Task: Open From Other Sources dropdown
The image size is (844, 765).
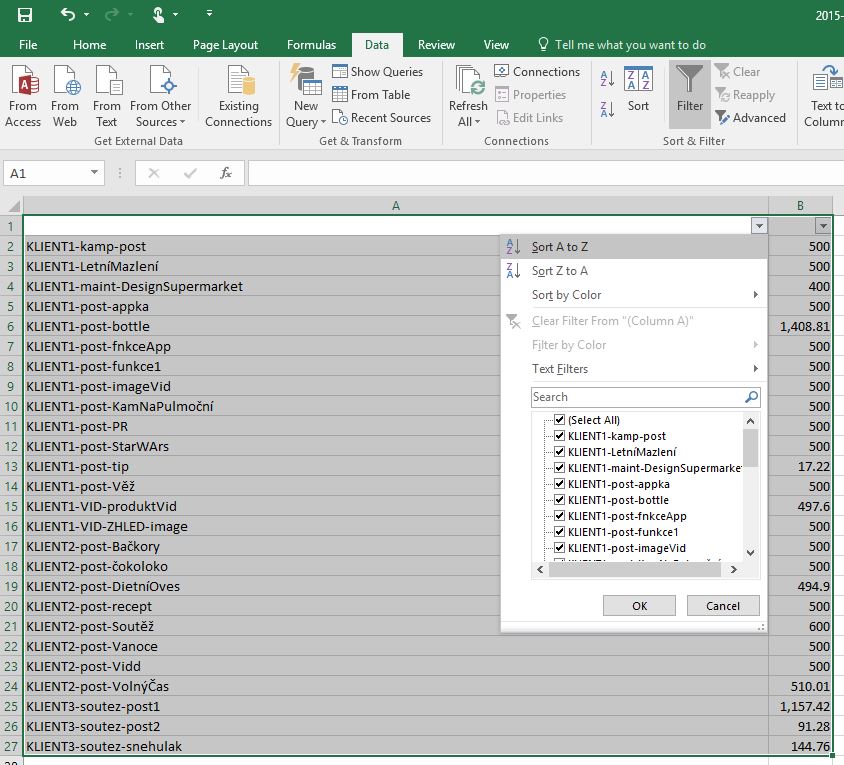Action: (160, 97)
